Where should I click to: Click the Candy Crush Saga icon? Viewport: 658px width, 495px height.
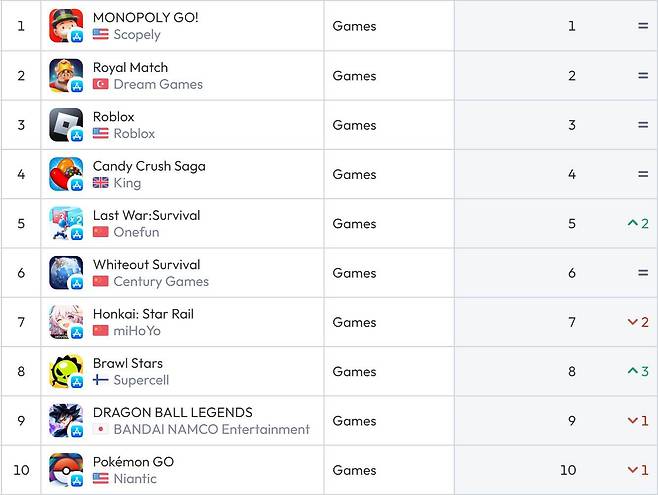(66, 174)
